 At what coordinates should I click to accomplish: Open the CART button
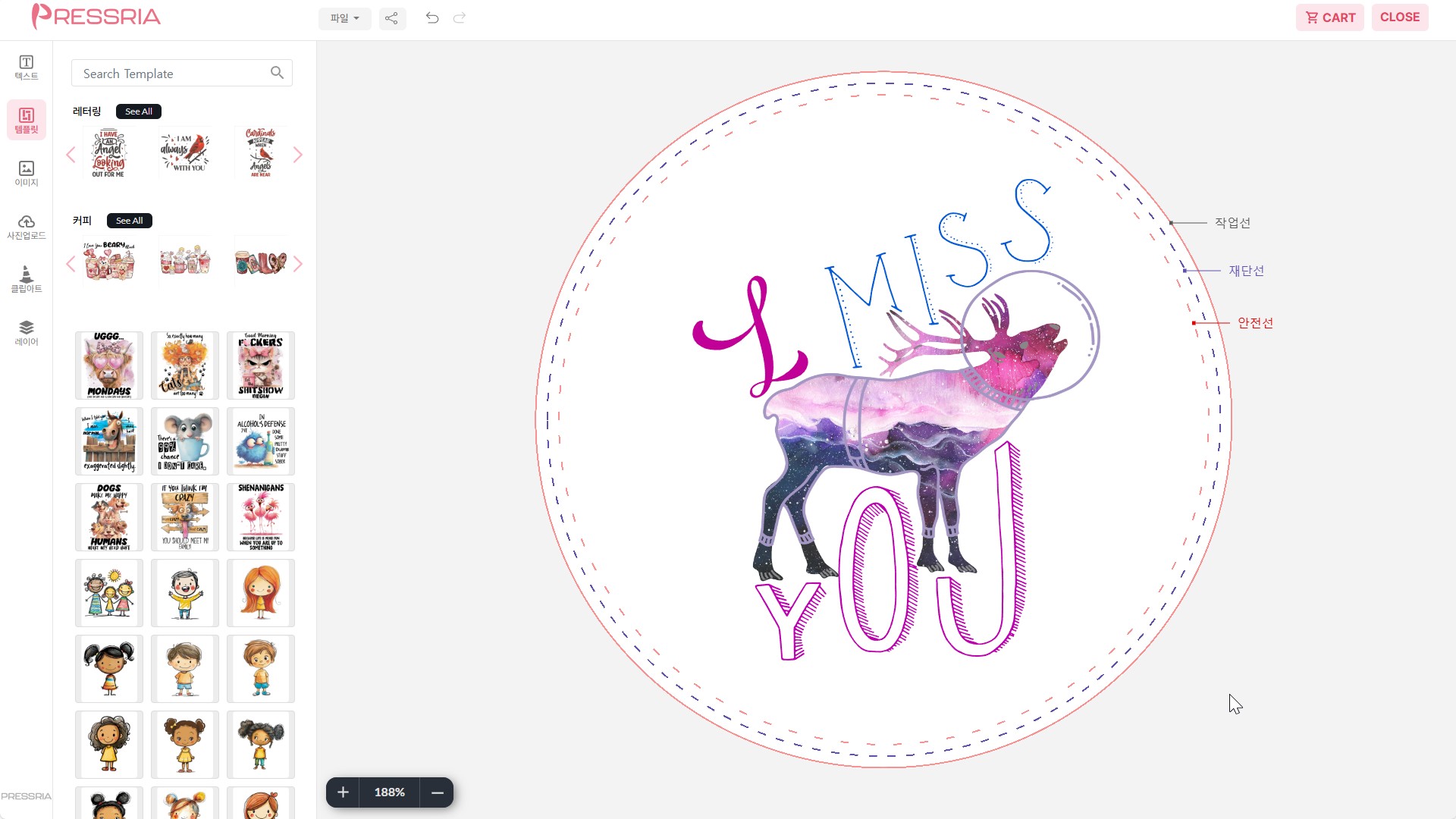coord(1329,17)
